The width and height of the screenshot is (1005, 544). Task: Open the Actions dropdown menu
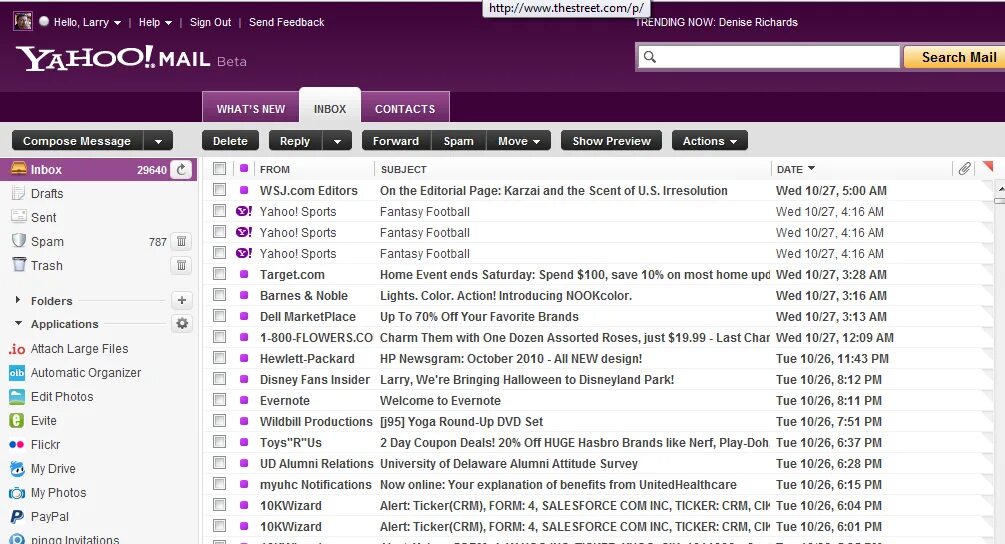click(x=710, y=141)
